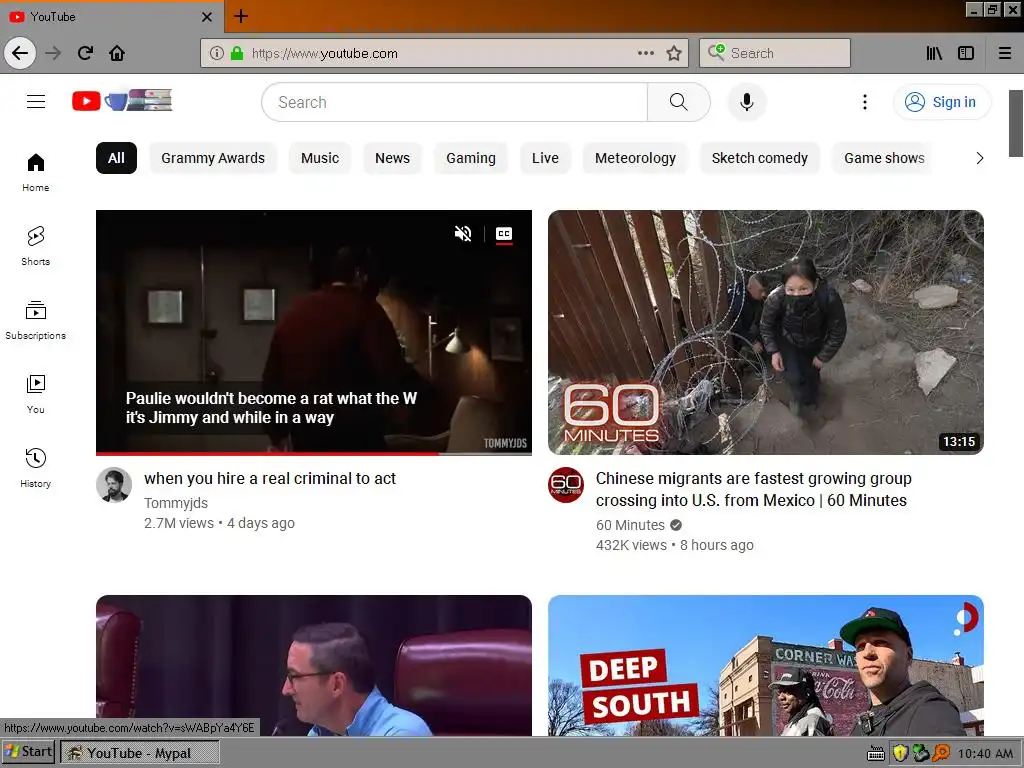Click the orange magnifier tray icon
The width and height of the screenshot is (1024, 768).
coord(941,754)
